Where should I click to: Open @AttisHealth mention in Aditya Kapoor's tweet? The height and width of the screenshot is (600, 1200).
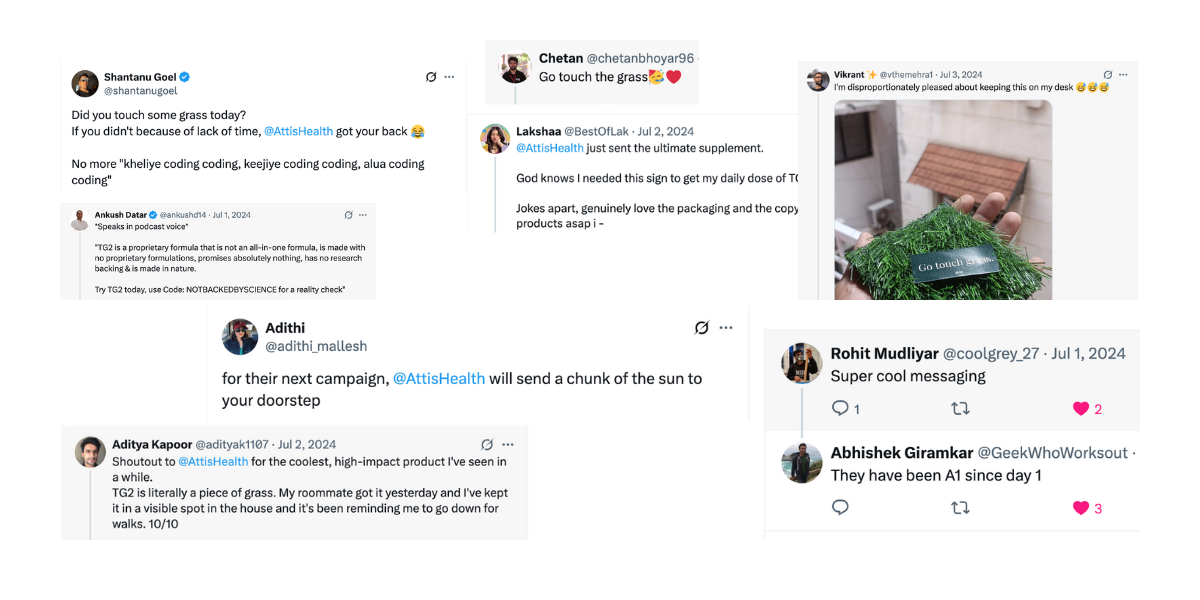pos(213,462)
